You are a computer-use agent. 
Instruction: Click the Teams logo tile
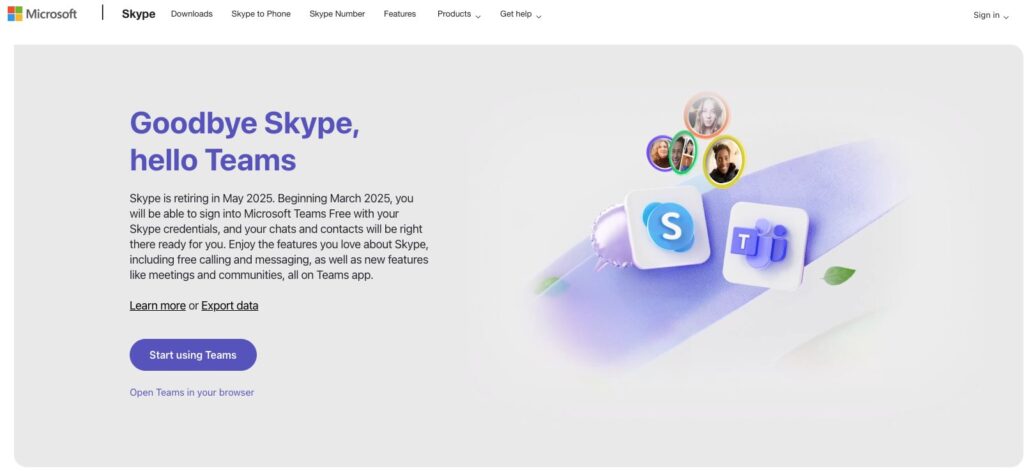tap(765, 244)
